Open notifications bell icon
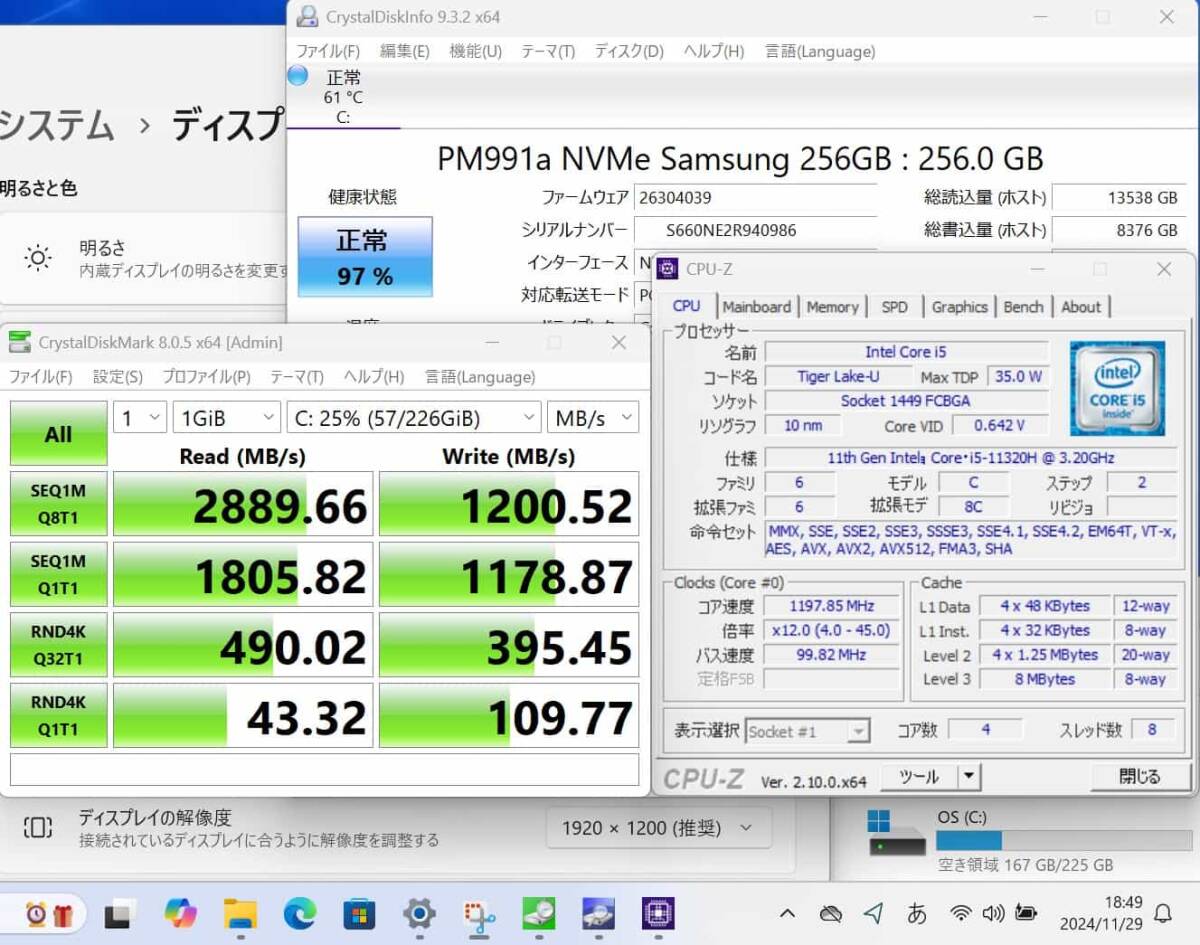 tap(1163, 913)
